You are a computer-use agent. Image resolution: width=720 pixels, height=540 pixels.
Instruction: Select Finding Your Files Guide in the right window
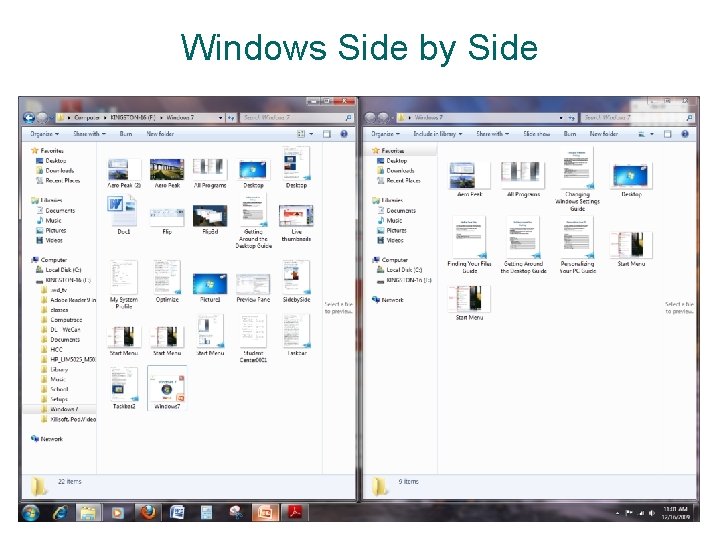point(469,245)
